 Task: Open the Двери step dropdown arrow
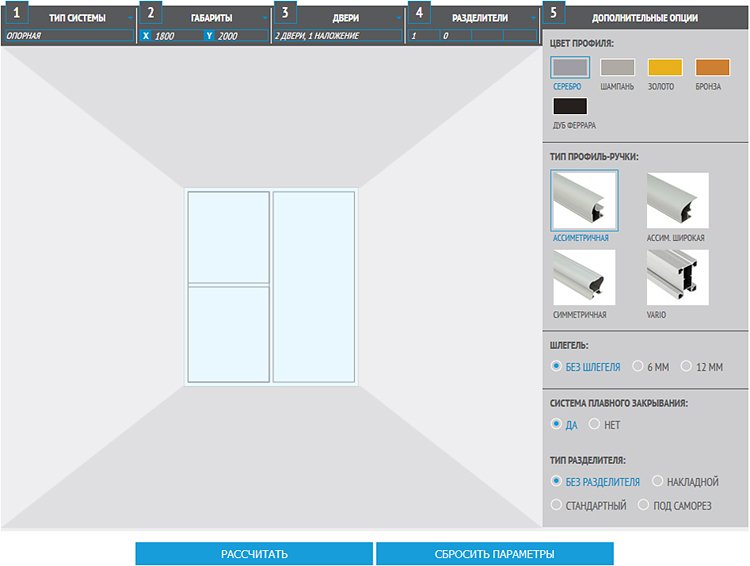tap(398, 18)
